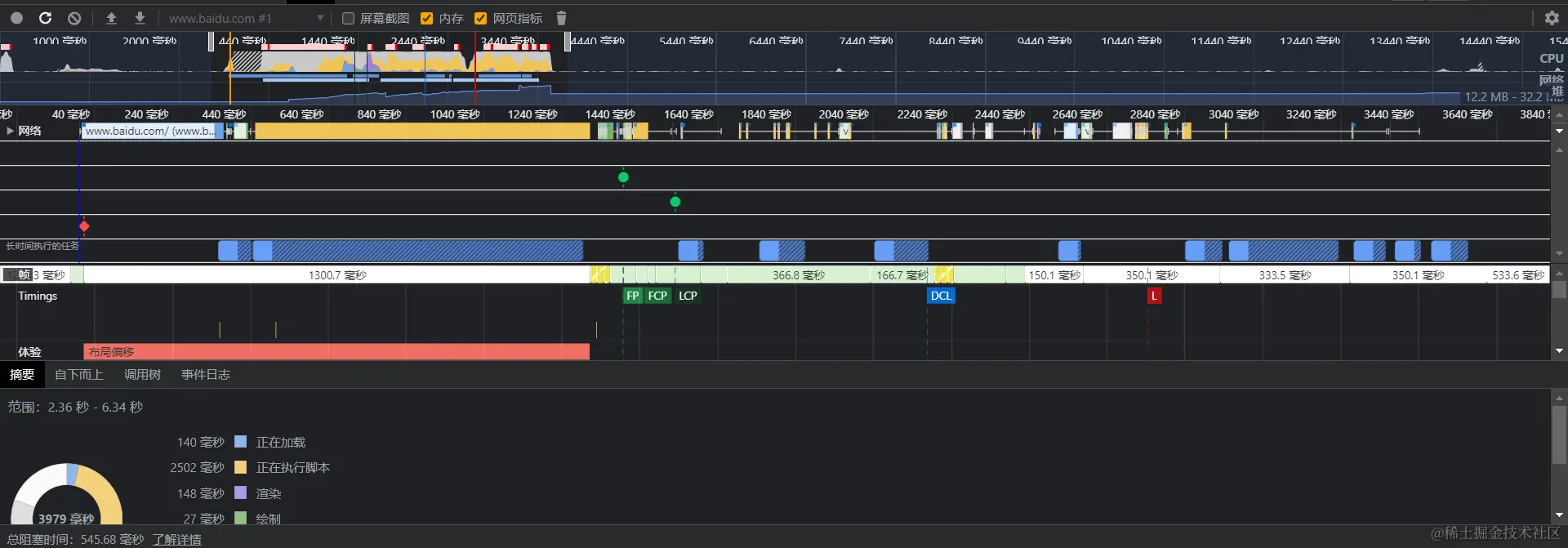Viewport: 1568px width, 548px height.
Task: Click the 长时间执行的任务 long tasks label
Action: [x=42, y=246]
